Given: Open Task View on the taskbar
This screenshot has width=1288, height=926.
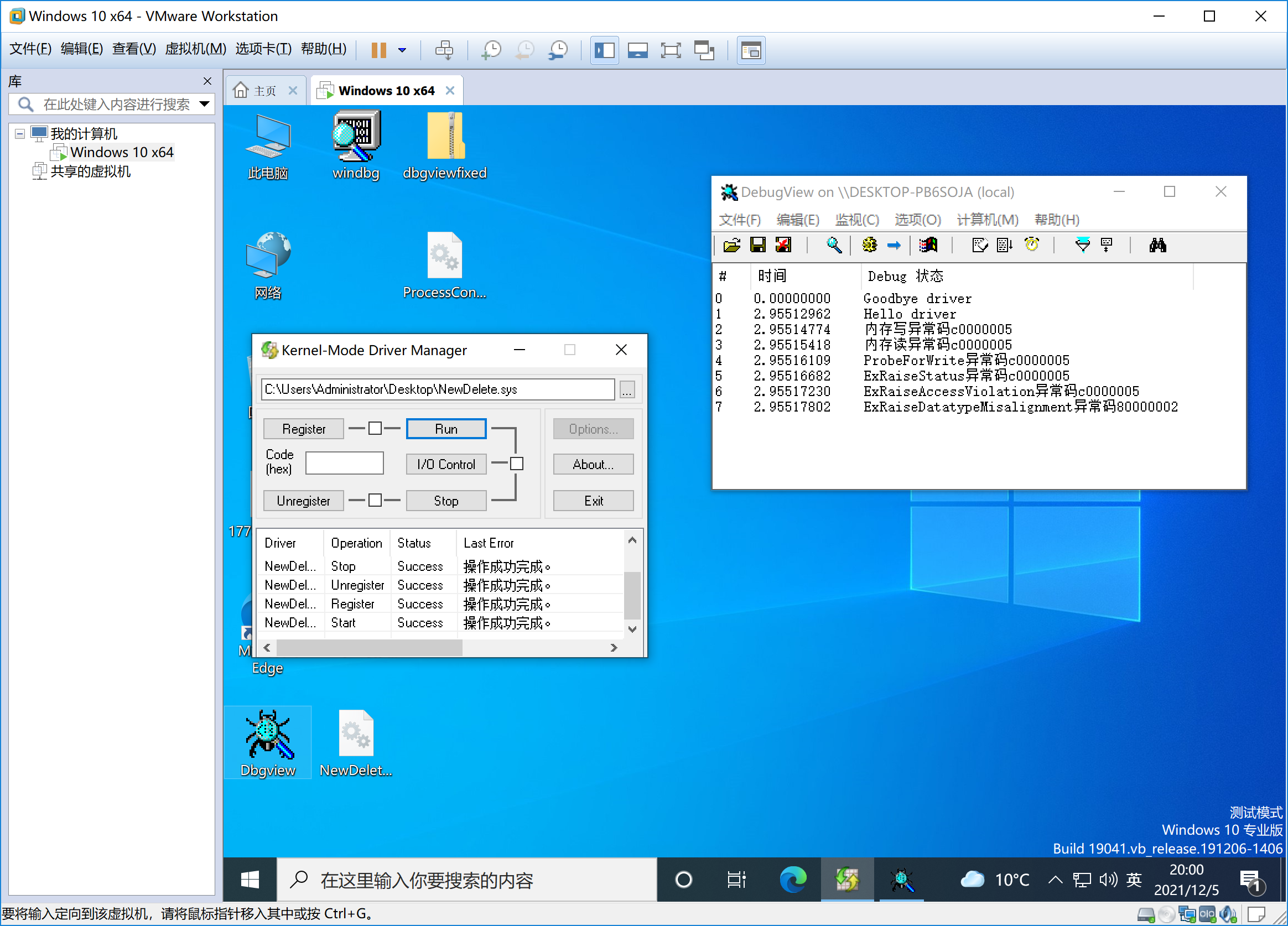Looking at the screenshot, I should pyautogui.click(x=736, y=880).
